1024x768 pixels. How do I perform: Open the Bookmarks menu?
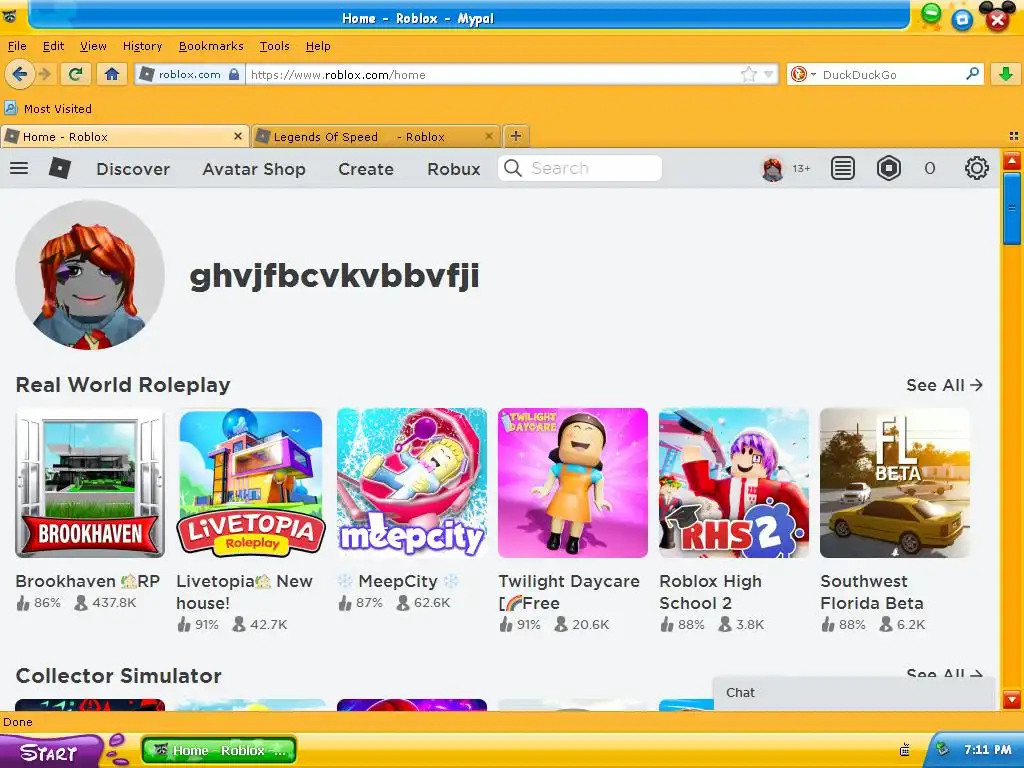[211, 46]
